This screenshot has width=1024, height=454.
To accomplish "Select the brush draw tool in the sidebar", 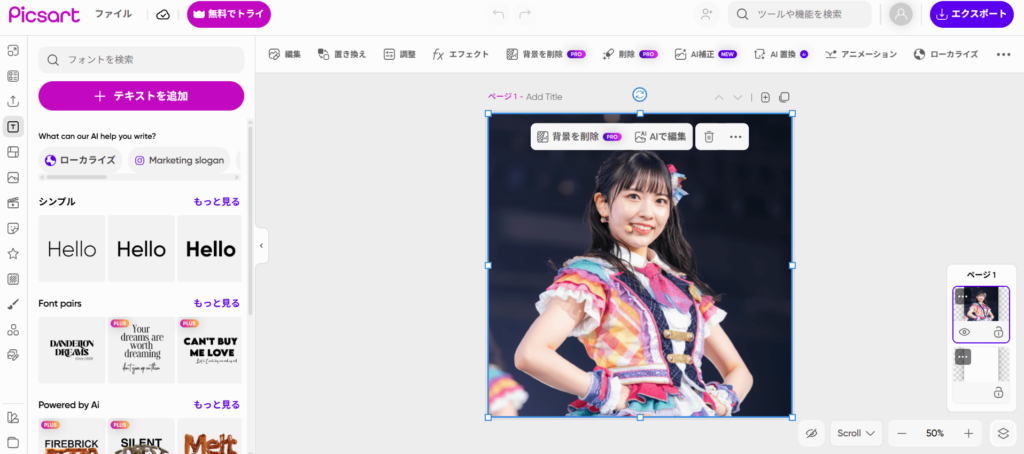I will (13, 304).
